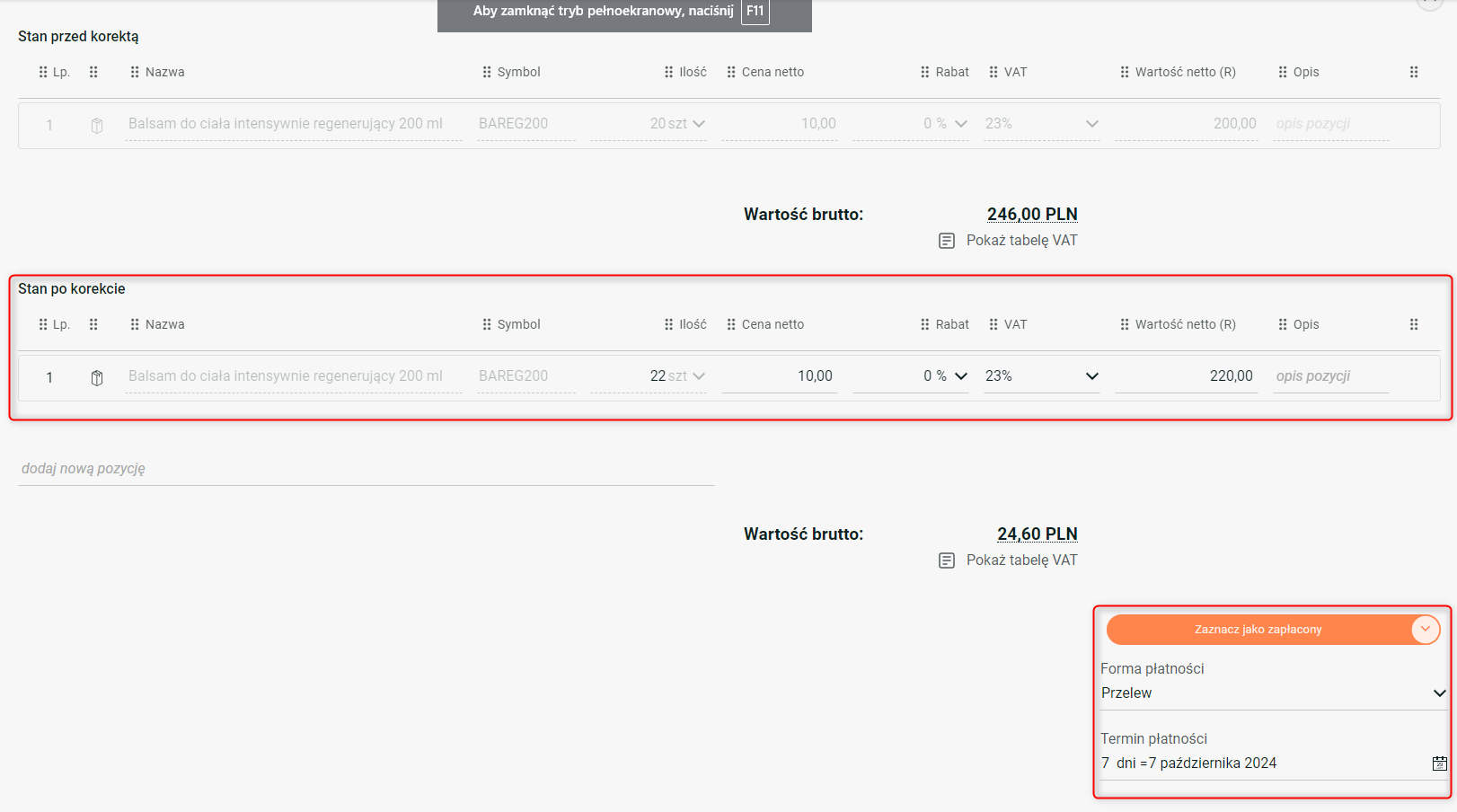Click the 'Wartość netto' field showing 220,00

(x=1186, y=376)
